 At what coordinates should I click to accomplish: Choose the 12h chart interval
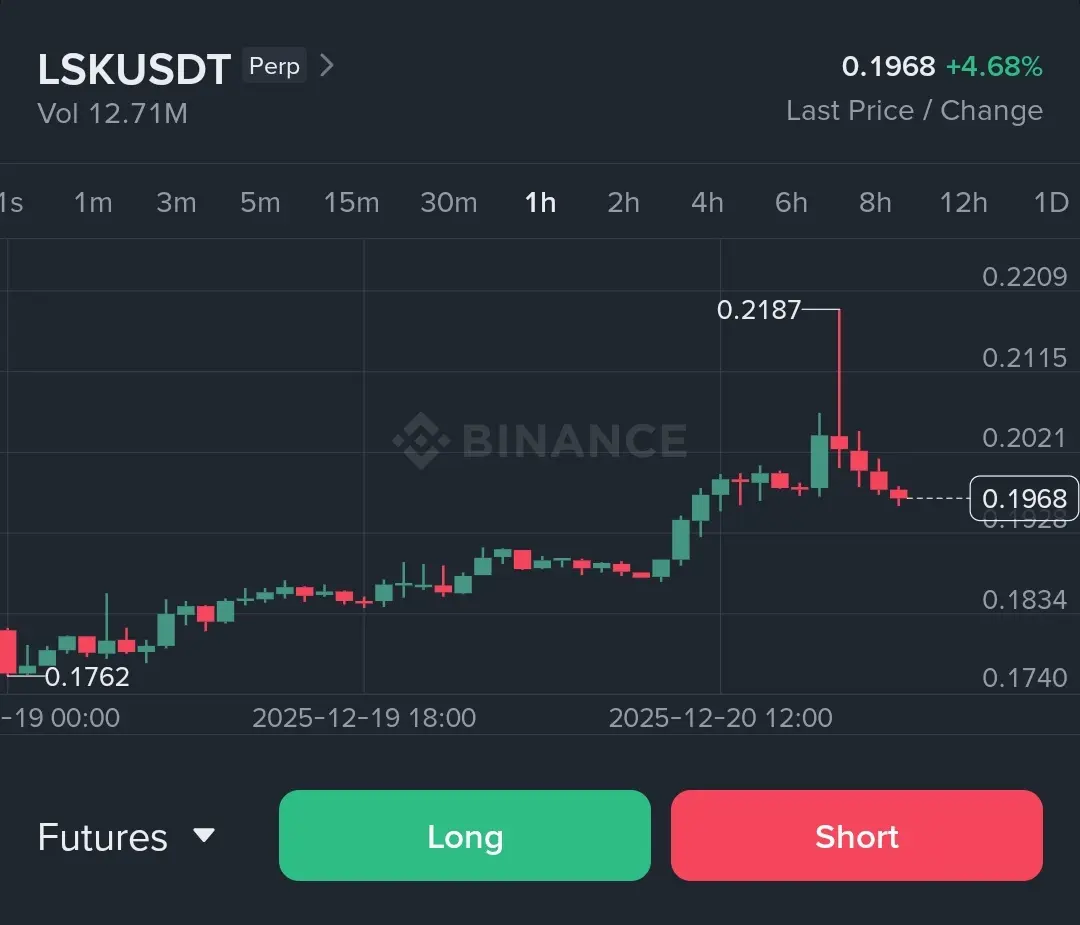click(x=963, y=203)
